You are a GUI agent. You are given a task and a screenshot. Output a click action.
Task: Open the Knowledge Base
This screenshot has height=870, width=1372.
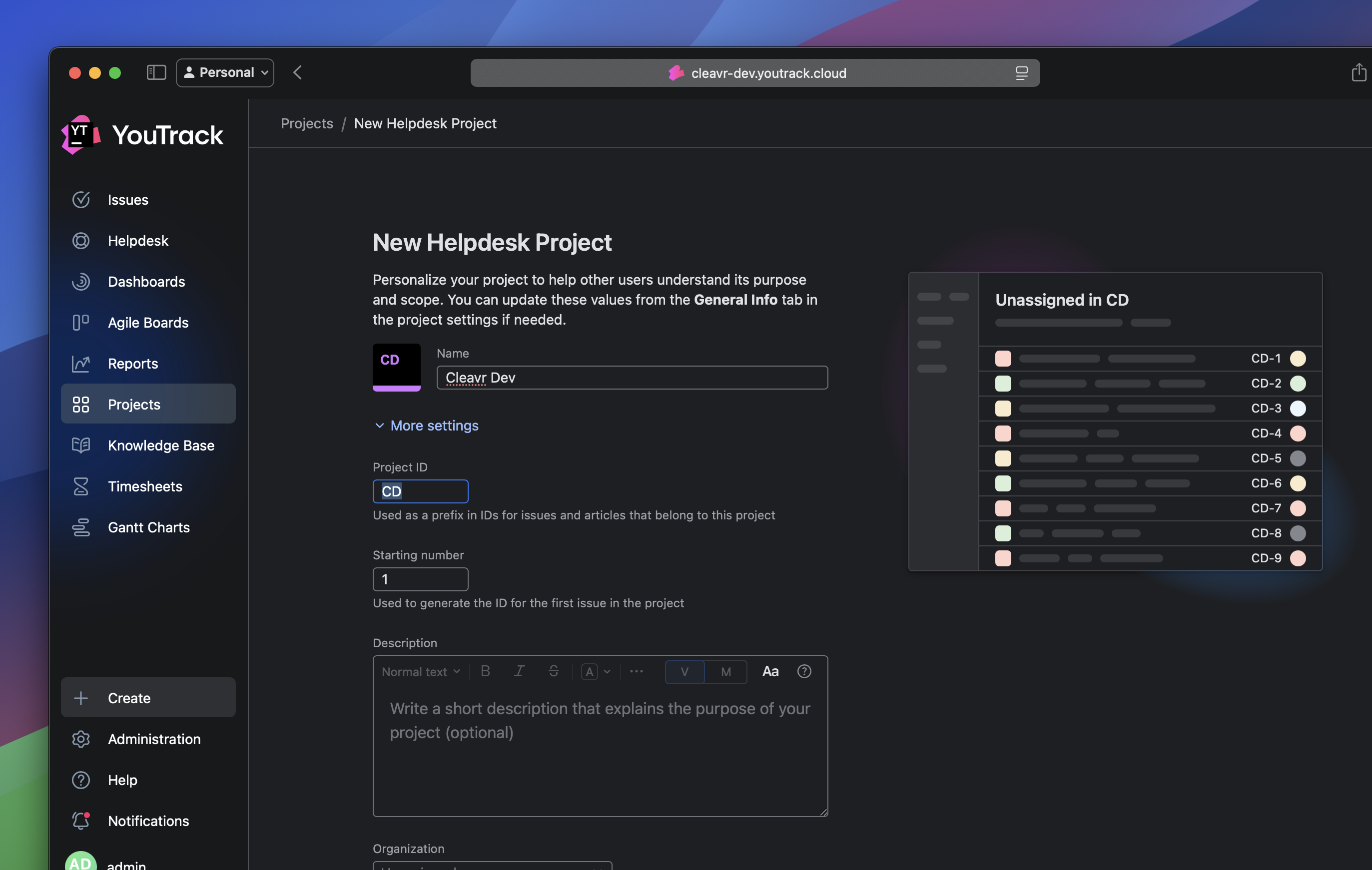coord(161,445)
